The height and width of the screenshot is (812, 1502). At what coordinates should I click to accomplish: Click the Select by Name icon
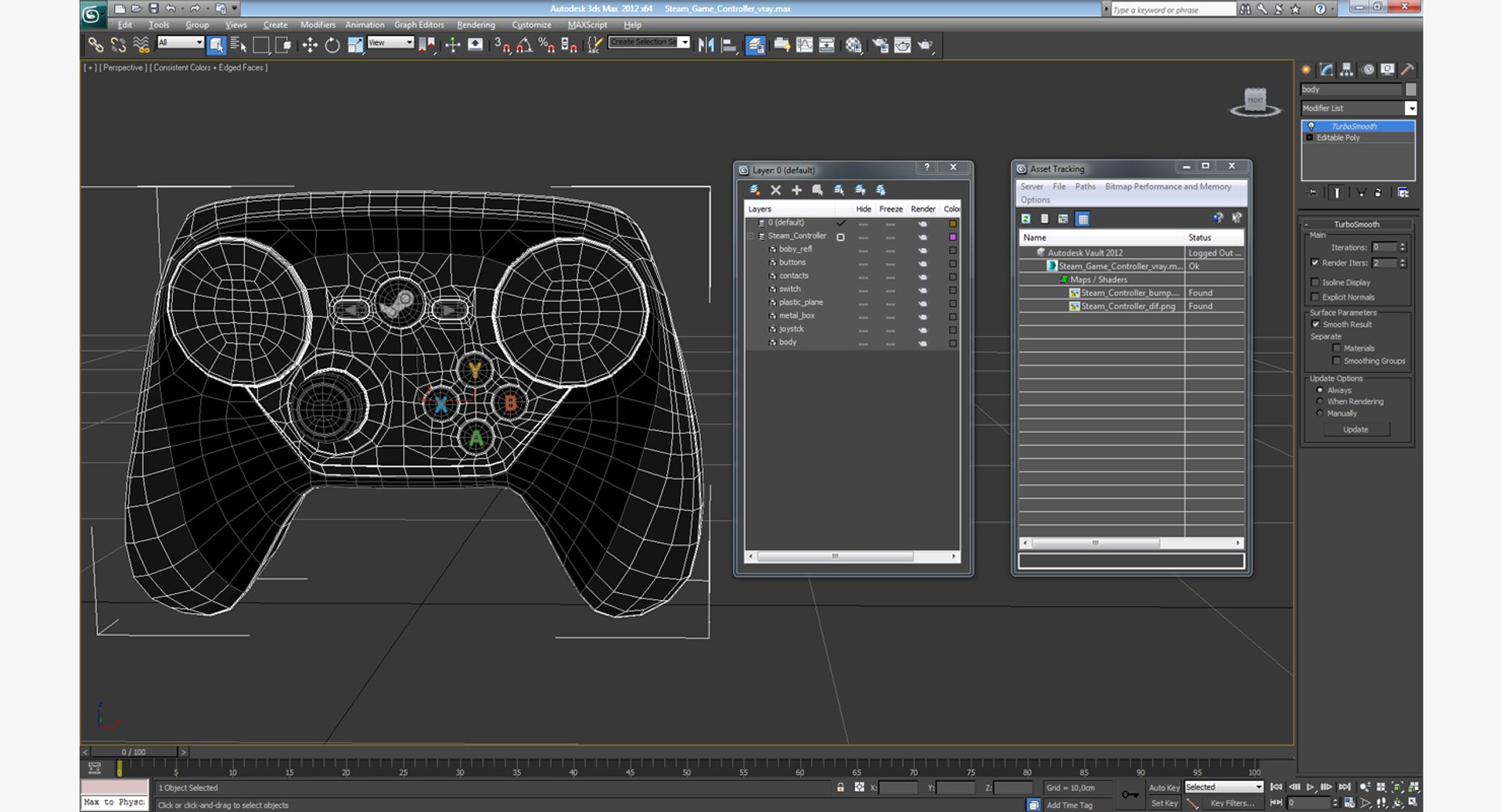(239, 45)
